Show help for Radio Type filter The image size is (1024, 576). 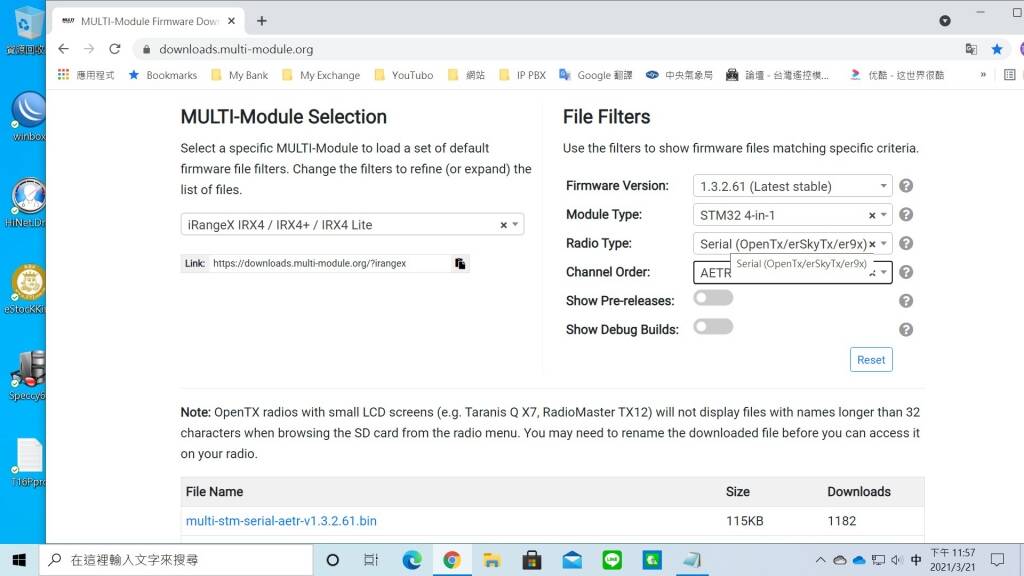pos(906,244)
